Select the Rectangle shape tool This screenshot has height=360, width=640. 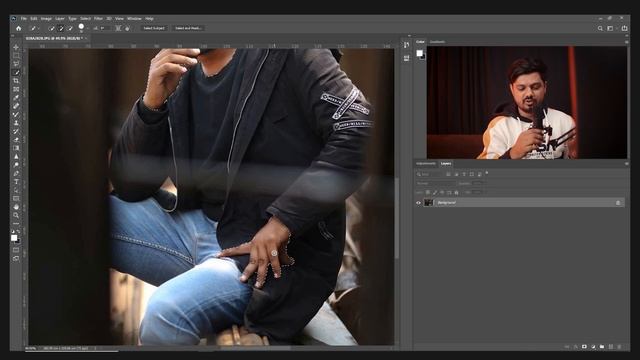point(16,198)
